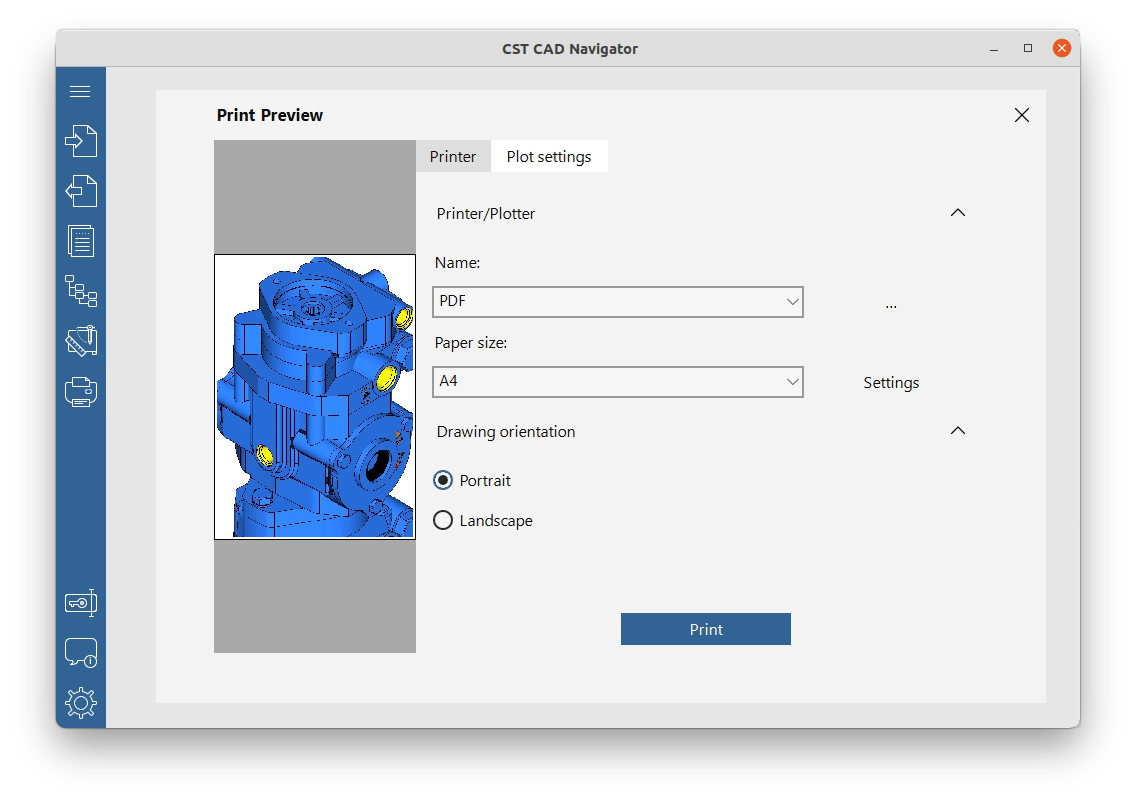Switch to the Plot settings tab
The height and width of the screenshot is (802, 1136).
coord(549,156)
